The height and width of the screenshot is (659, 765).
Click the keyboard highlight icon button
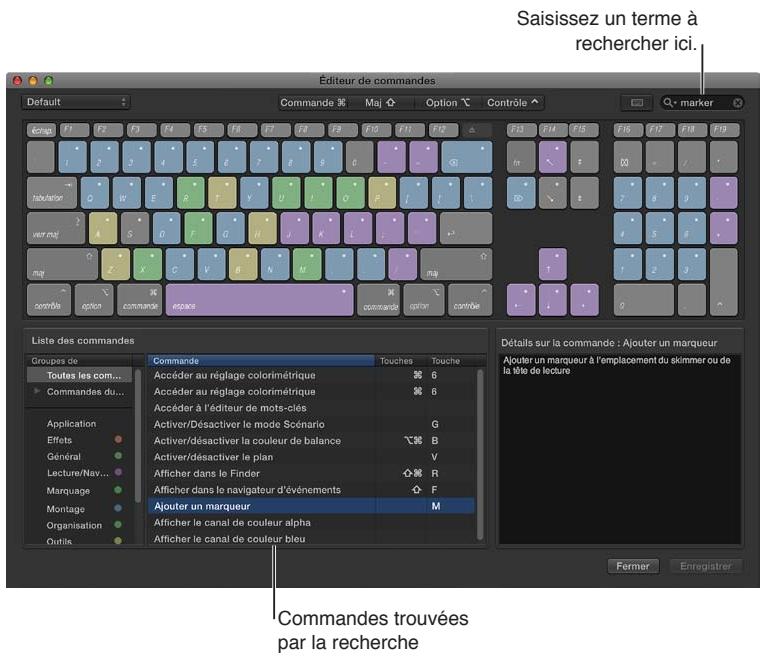pyautogui.click(x=637, y=102)
